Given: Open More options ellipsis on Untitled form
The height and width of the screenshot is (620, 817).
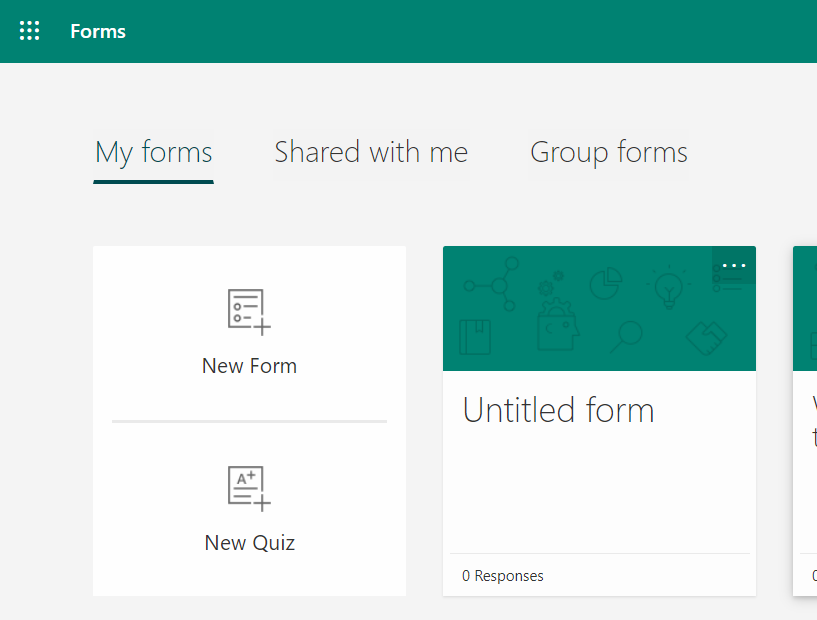Looking at the screenshot, I should click(734, 266).
